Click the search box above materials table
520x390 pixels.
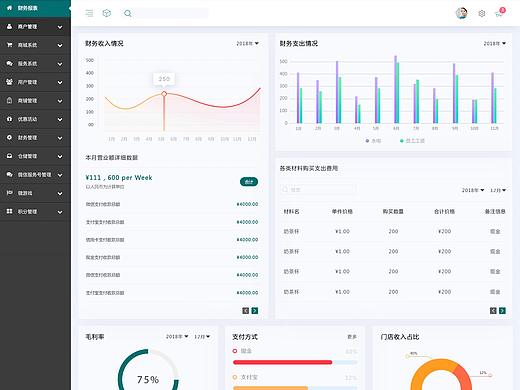click(318, 190)
